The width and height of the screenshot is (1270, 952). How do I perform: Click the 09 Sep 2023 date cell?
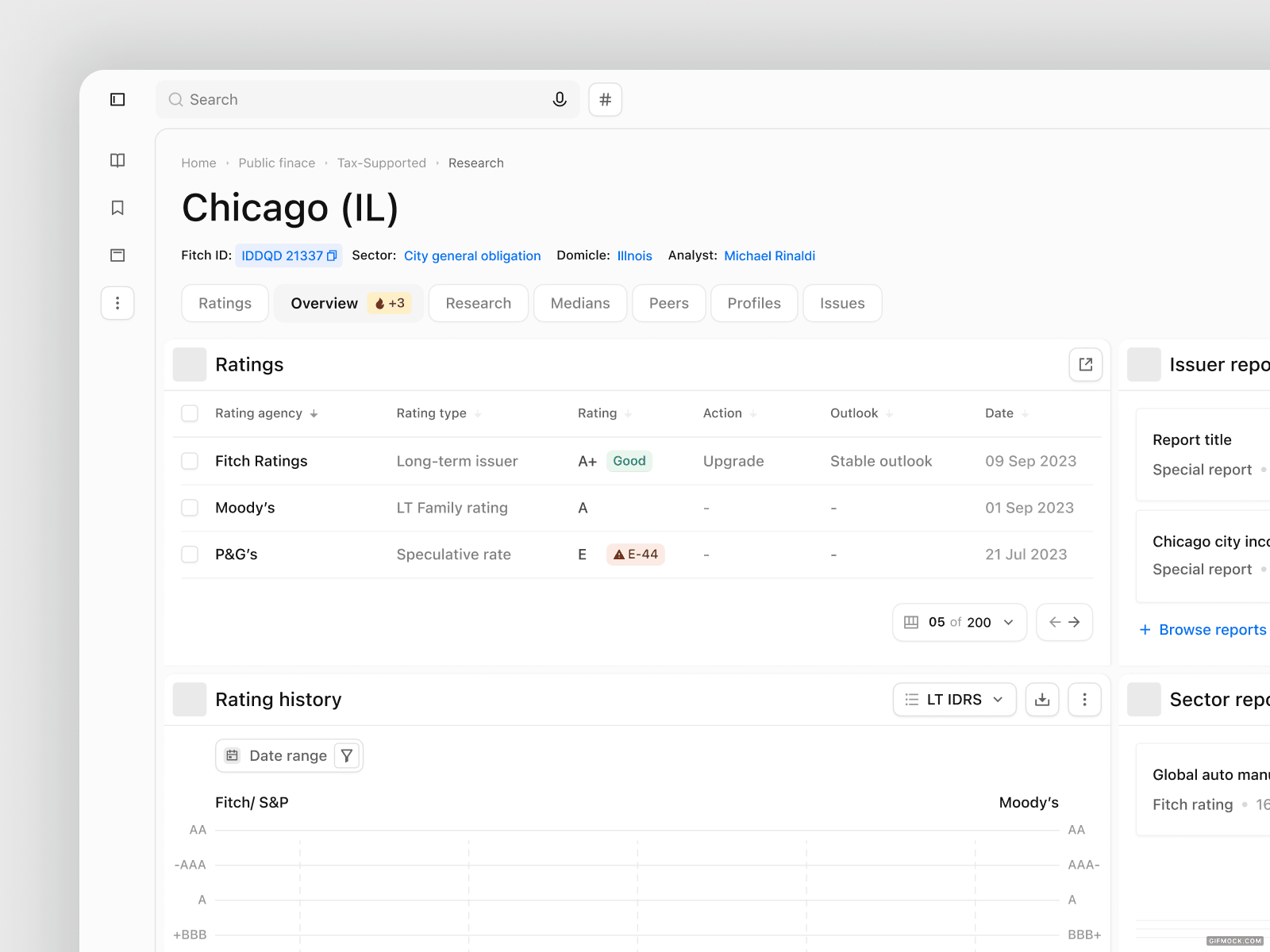click(x=1031, y=461)
